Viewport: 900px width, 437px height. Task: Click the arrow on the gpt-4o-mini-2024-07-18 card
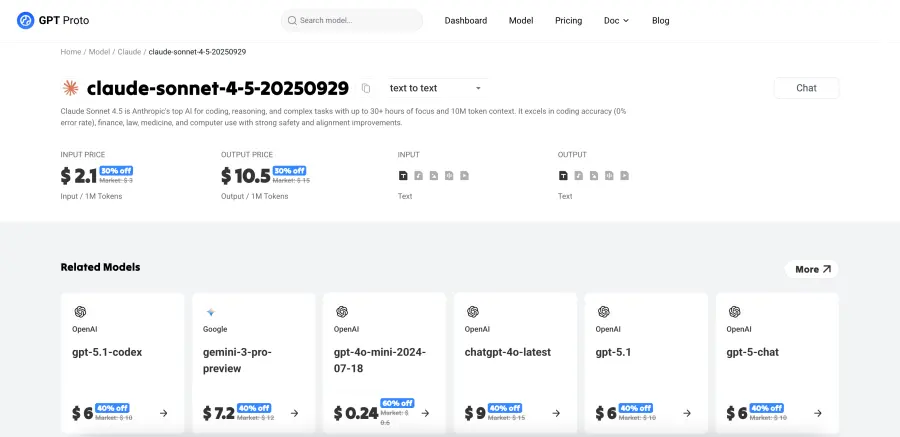425,413
